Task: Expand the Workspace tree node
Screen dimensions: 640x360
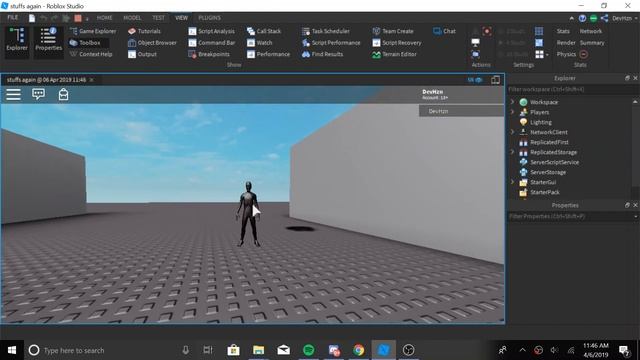Action: [512, 102]
